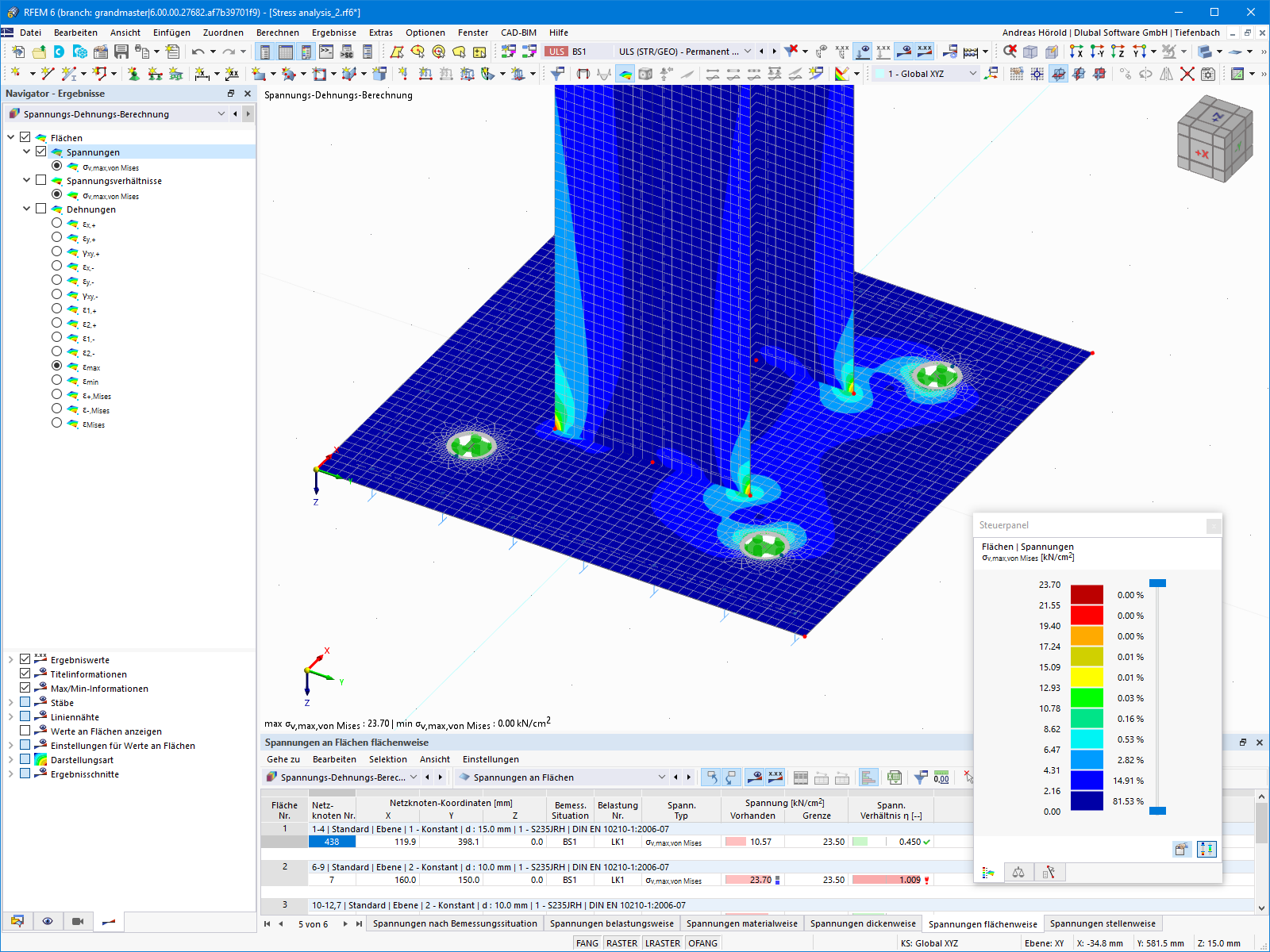Open the result diagram filter icon
The height and width of the screenshot is (952, 1270).
pyautogui.click(x=920, y=777)
